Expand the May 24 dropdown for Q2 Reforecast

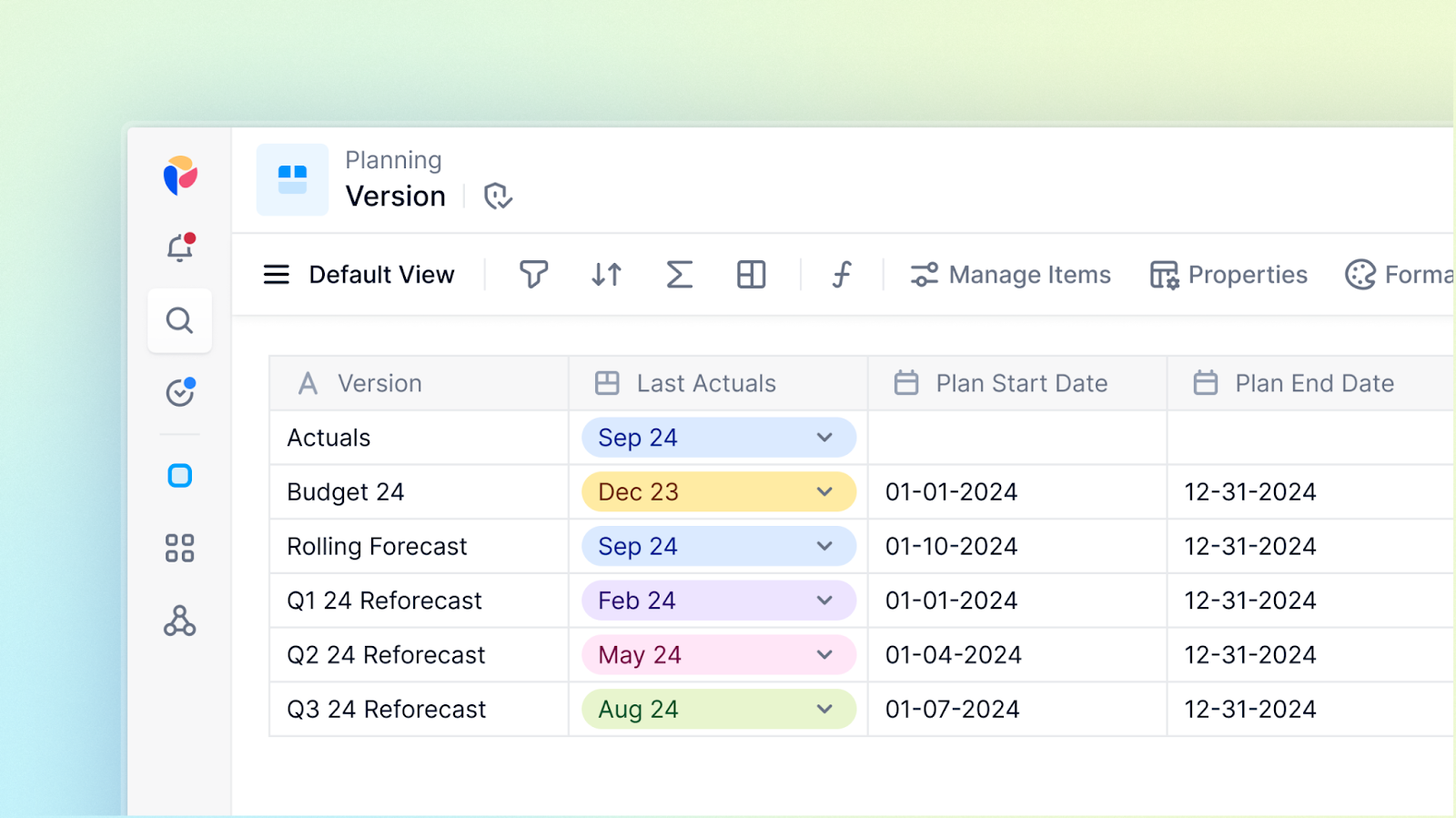pos(824,655)
